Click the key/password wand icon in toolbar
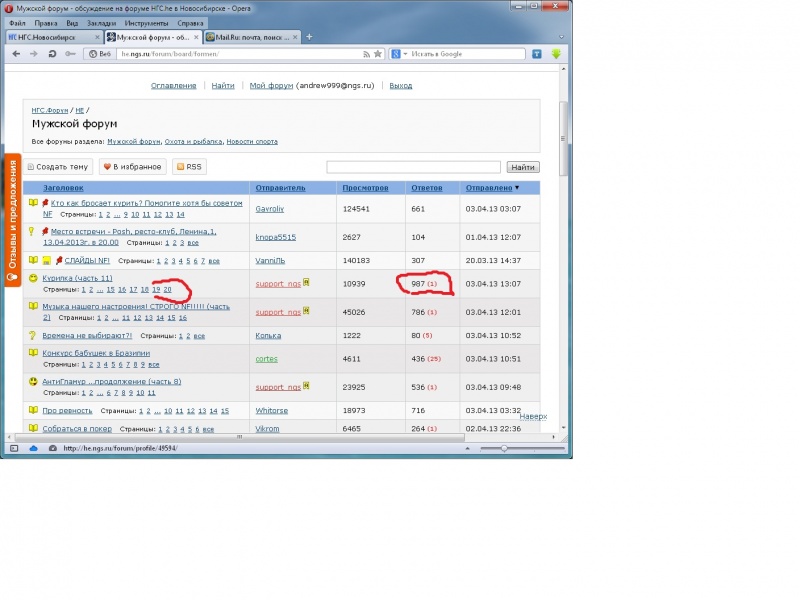The height and width of the screenshot is (600, 800). pyautogui.click(x=70, y=54)
